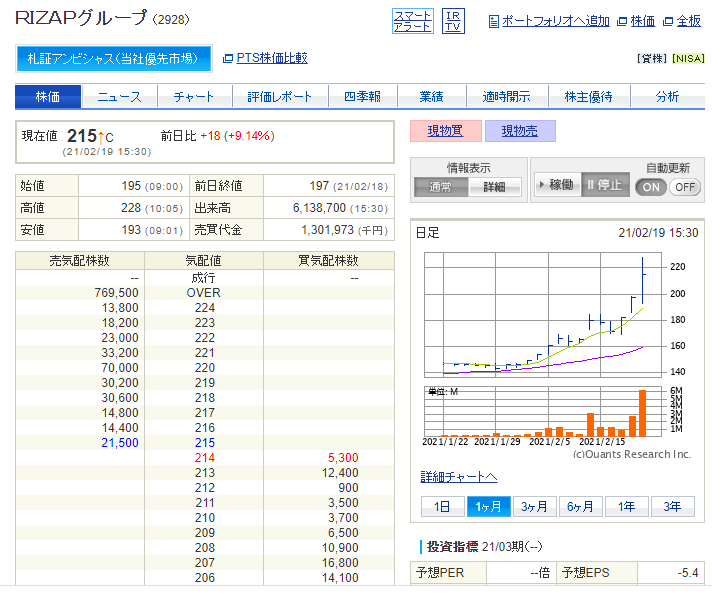Click the 日足 price chart
Image resolution: width=712 pixels, height=609 pixels.
pyautogui.click(x=543, y=315)
